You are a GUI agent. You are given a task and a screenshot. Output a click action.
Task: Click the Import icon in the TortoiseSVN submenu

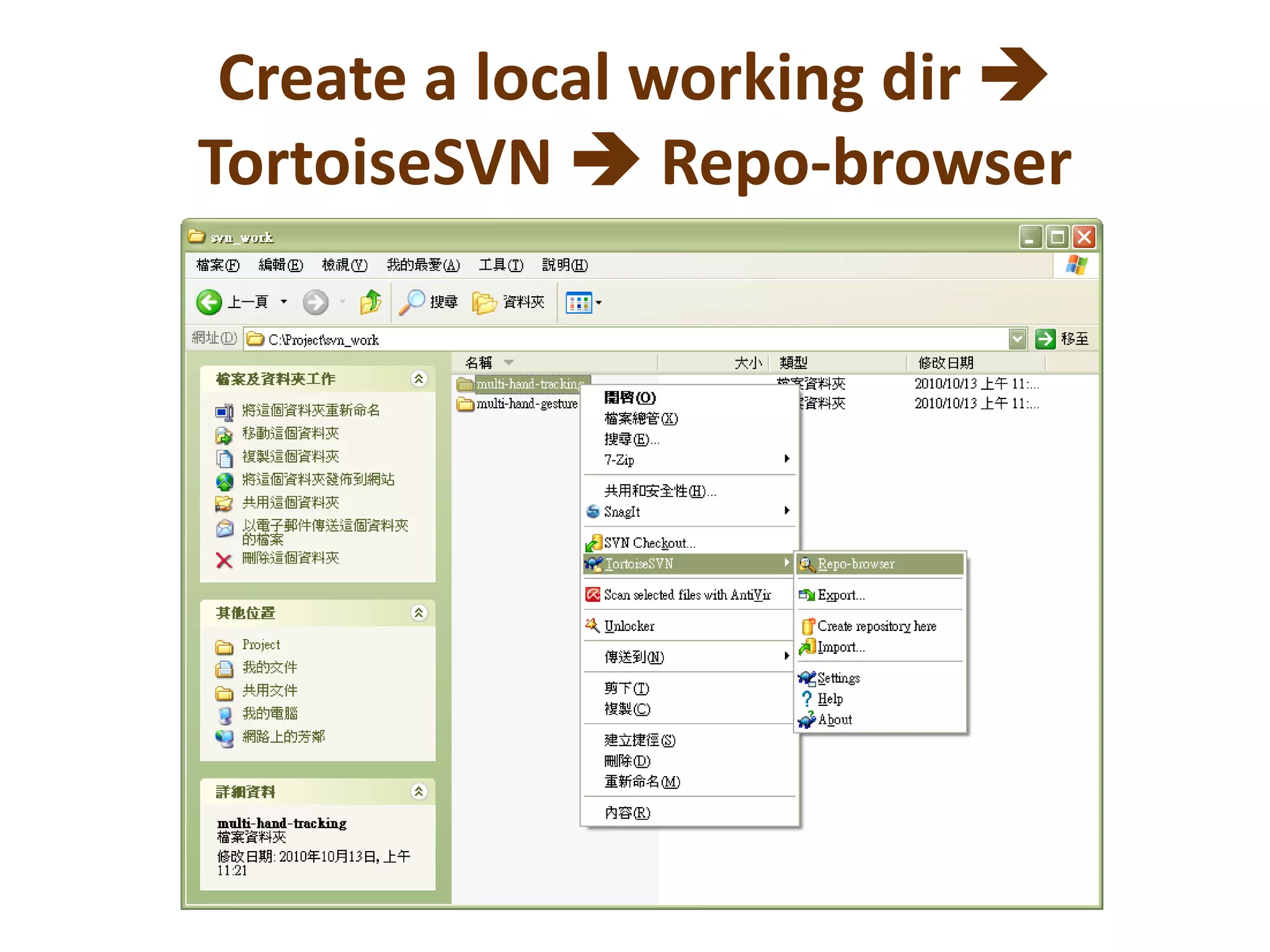click(807, 647)
